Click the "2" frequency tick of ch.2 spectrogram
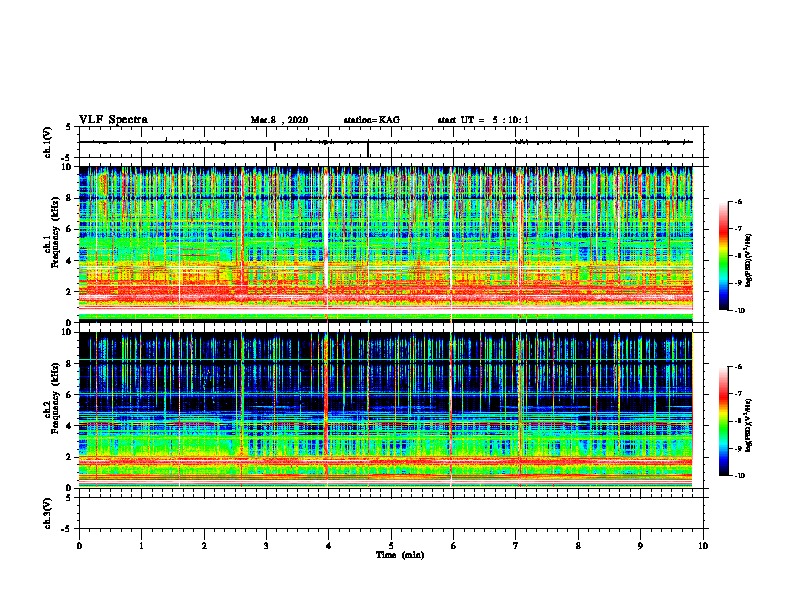Viewport: 792px width, 612px height. coord(70,457)
